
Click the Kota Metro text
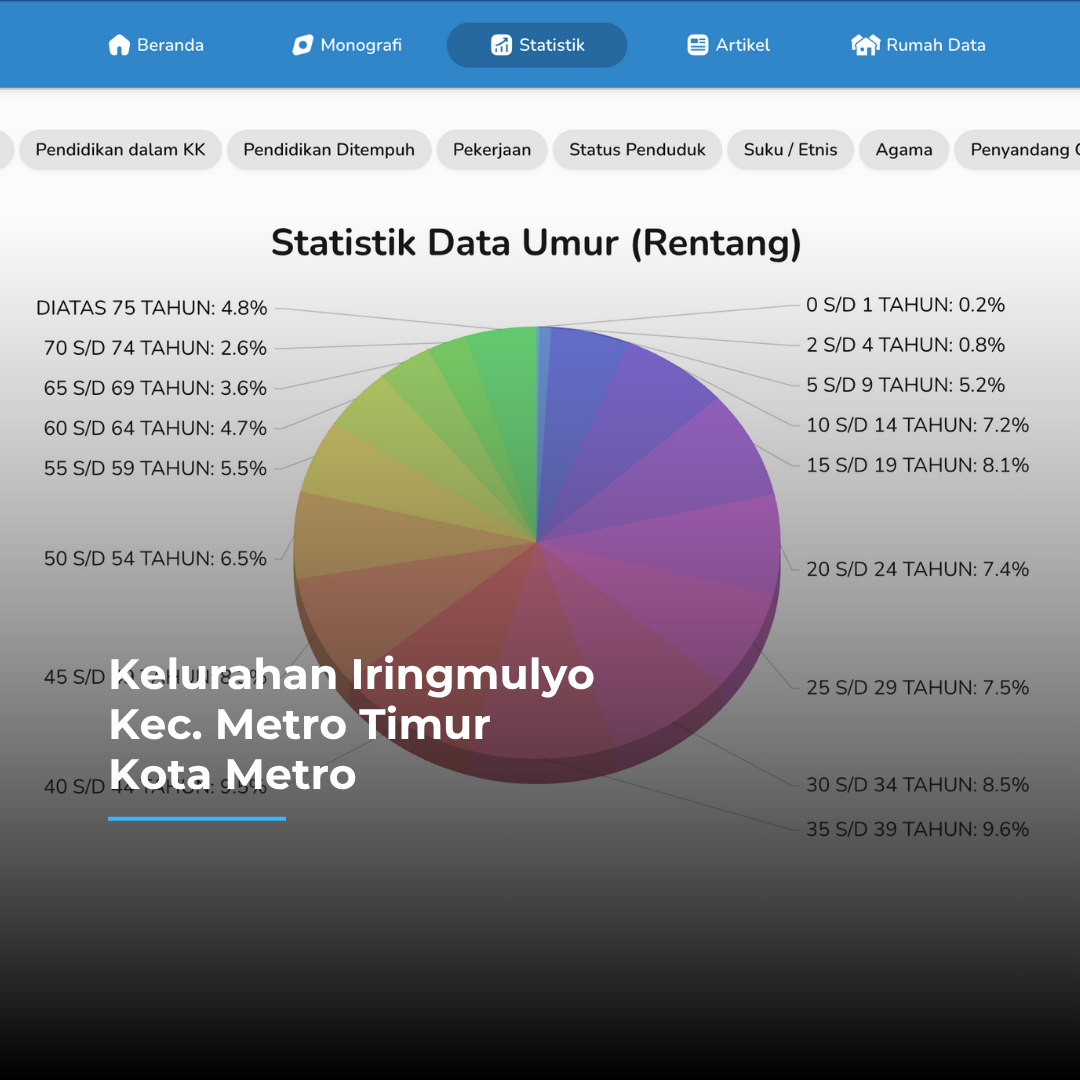(232, 774)
